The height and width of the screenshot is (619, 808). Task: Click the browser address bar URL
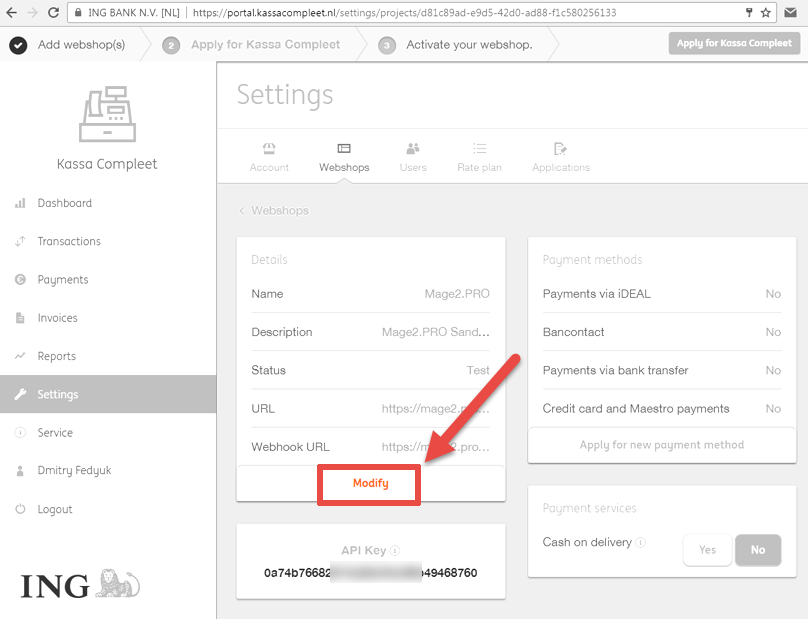tap(405, 12)
